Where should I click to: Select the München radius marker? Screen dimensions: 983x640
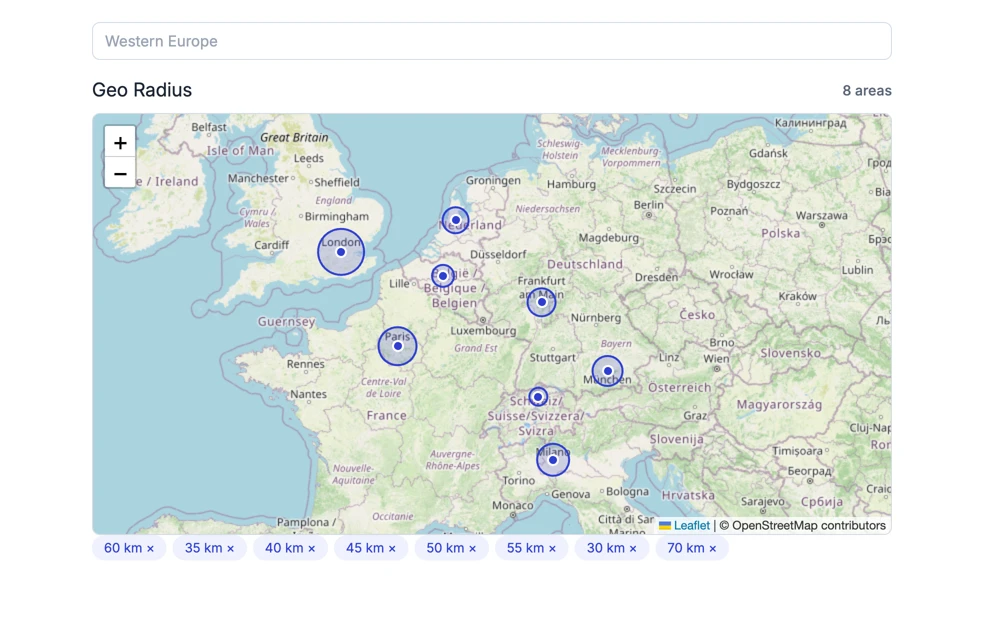point(607,370)
